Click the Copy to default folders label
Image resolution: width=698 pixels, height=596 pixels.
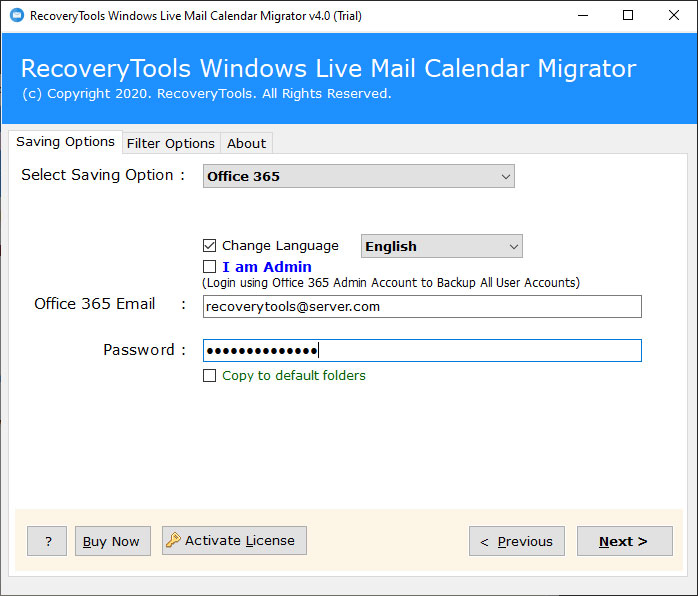pyautogui.click(x=294, y=376)
